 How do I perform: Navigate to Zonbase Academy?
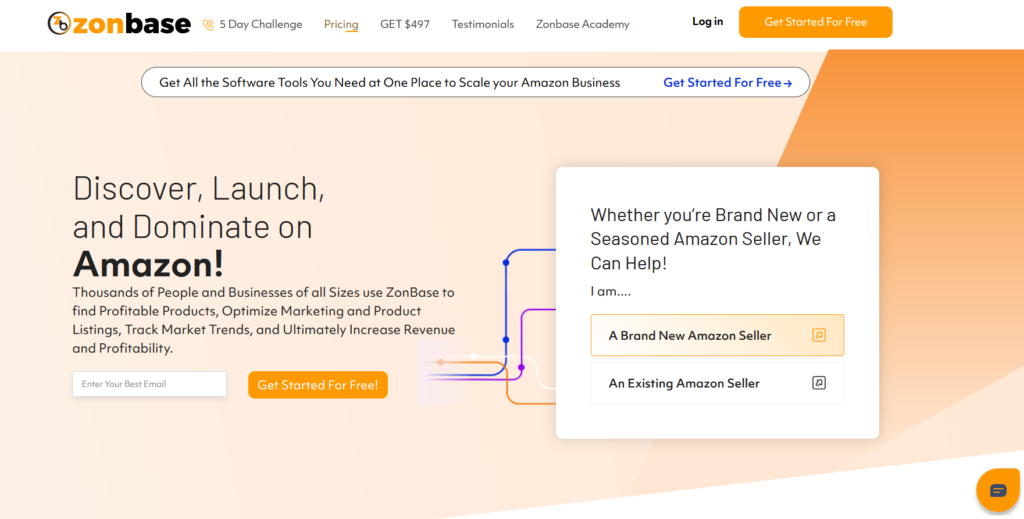pos(583,24)
